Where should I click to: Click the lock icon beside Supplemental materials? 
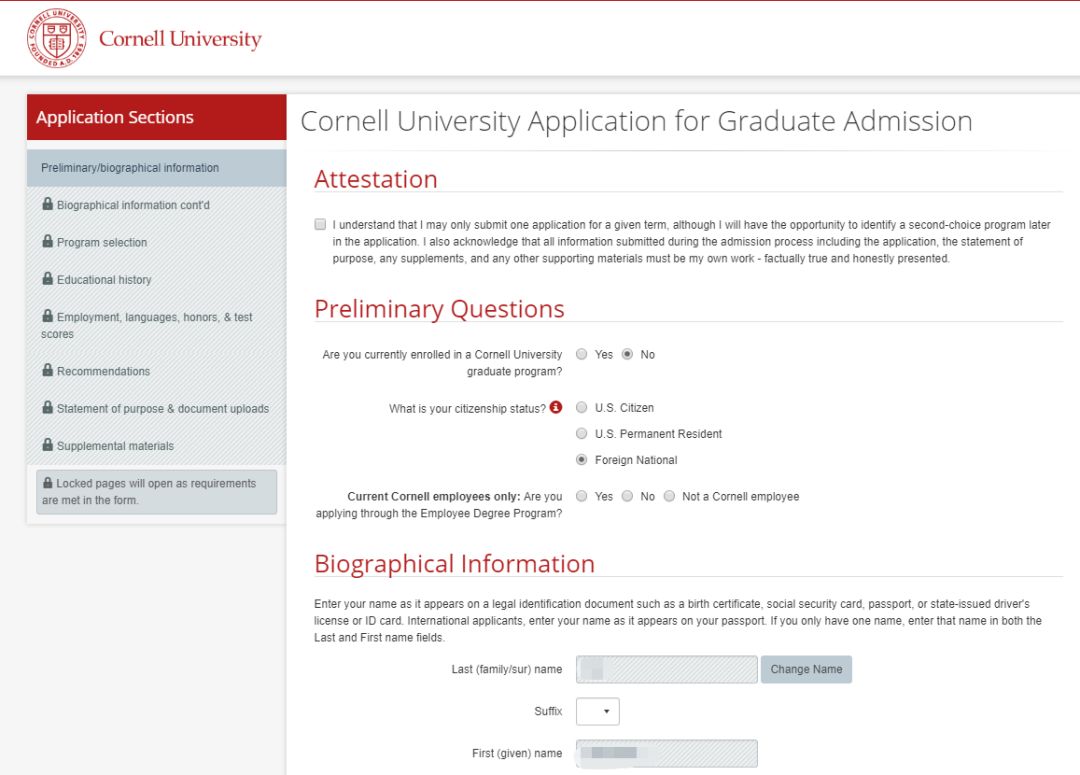tap(48, 444)
